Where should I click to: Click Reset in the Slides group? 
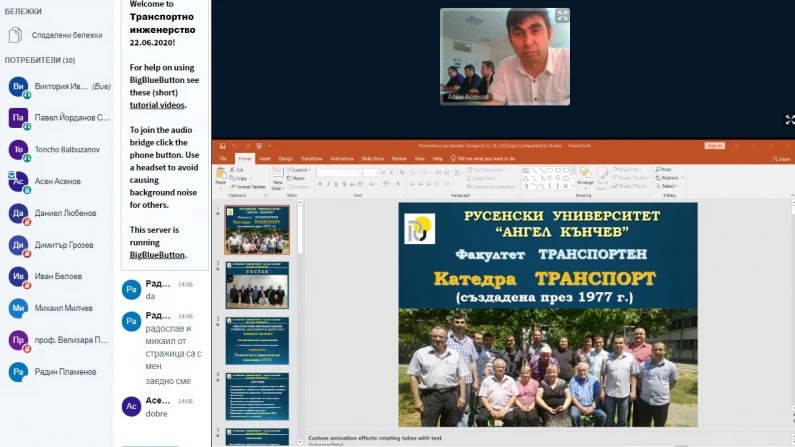tap(296, 178)
